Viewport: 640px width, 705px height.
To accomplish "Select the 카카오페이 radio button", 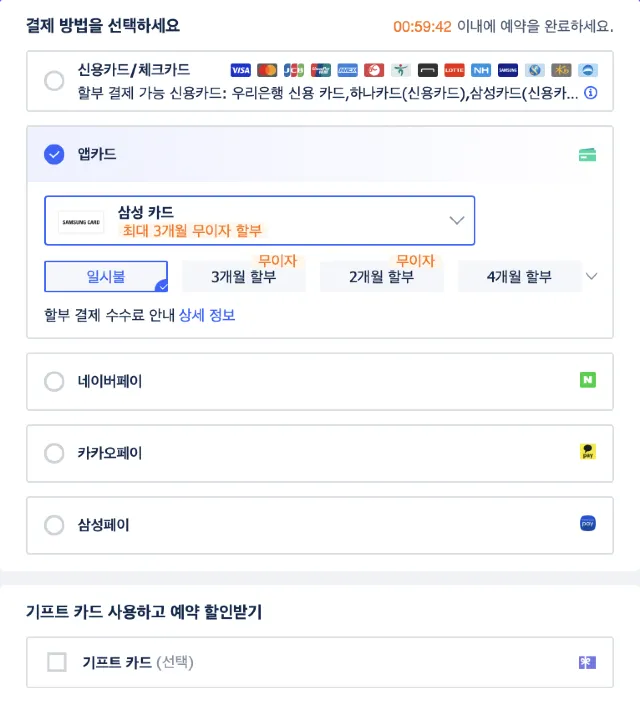I will coord(54,453).
